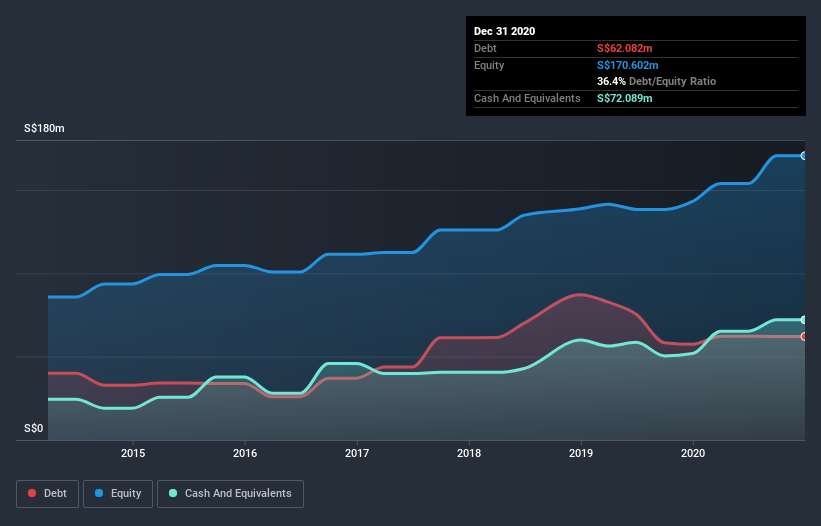Toggle the Debt legend button
Screen dimensions: 821x526
click(x=47, y=494)
